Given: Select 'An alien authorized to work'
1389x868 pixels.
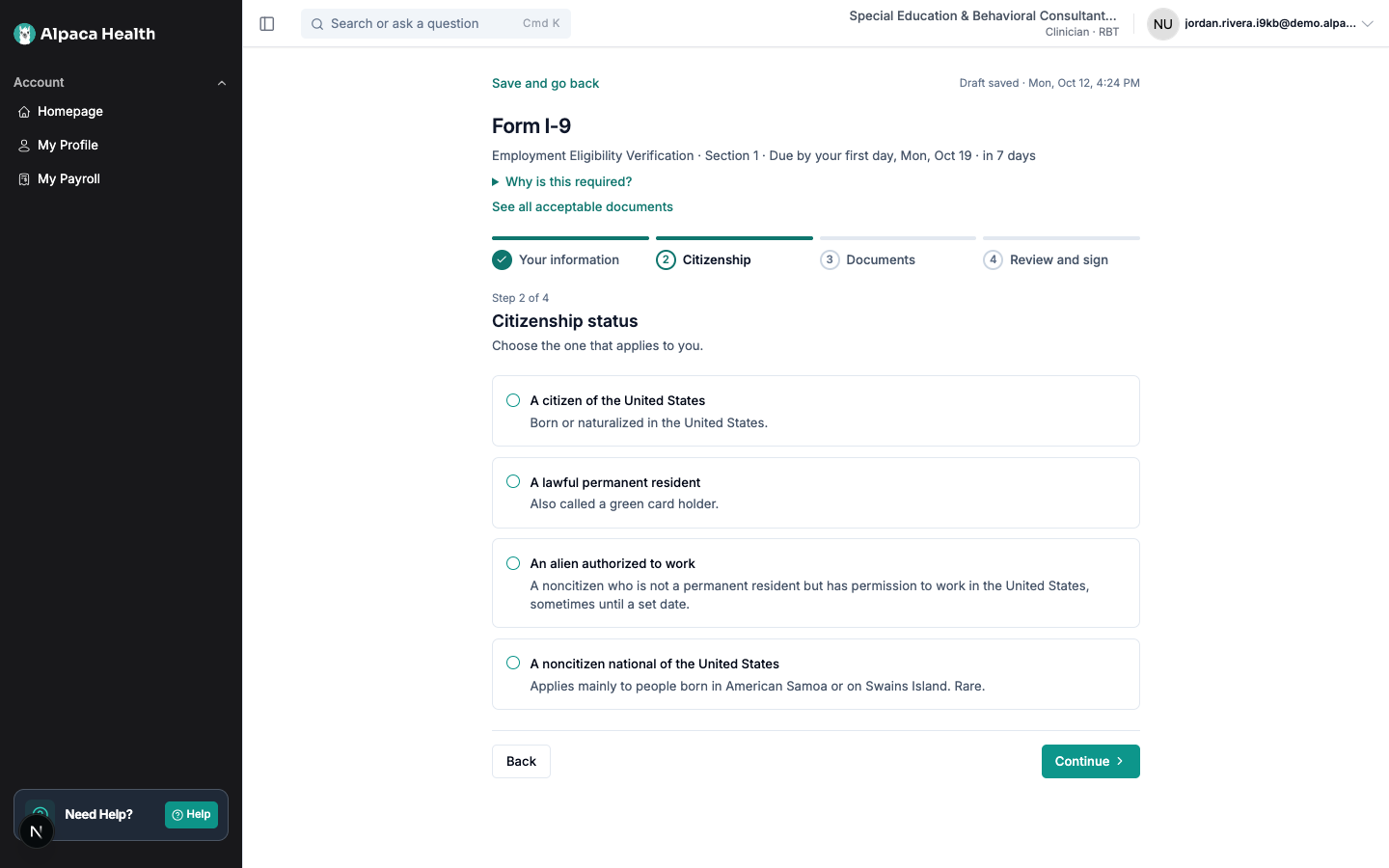Looking at the screenshot, I should [x=513, y=563].
